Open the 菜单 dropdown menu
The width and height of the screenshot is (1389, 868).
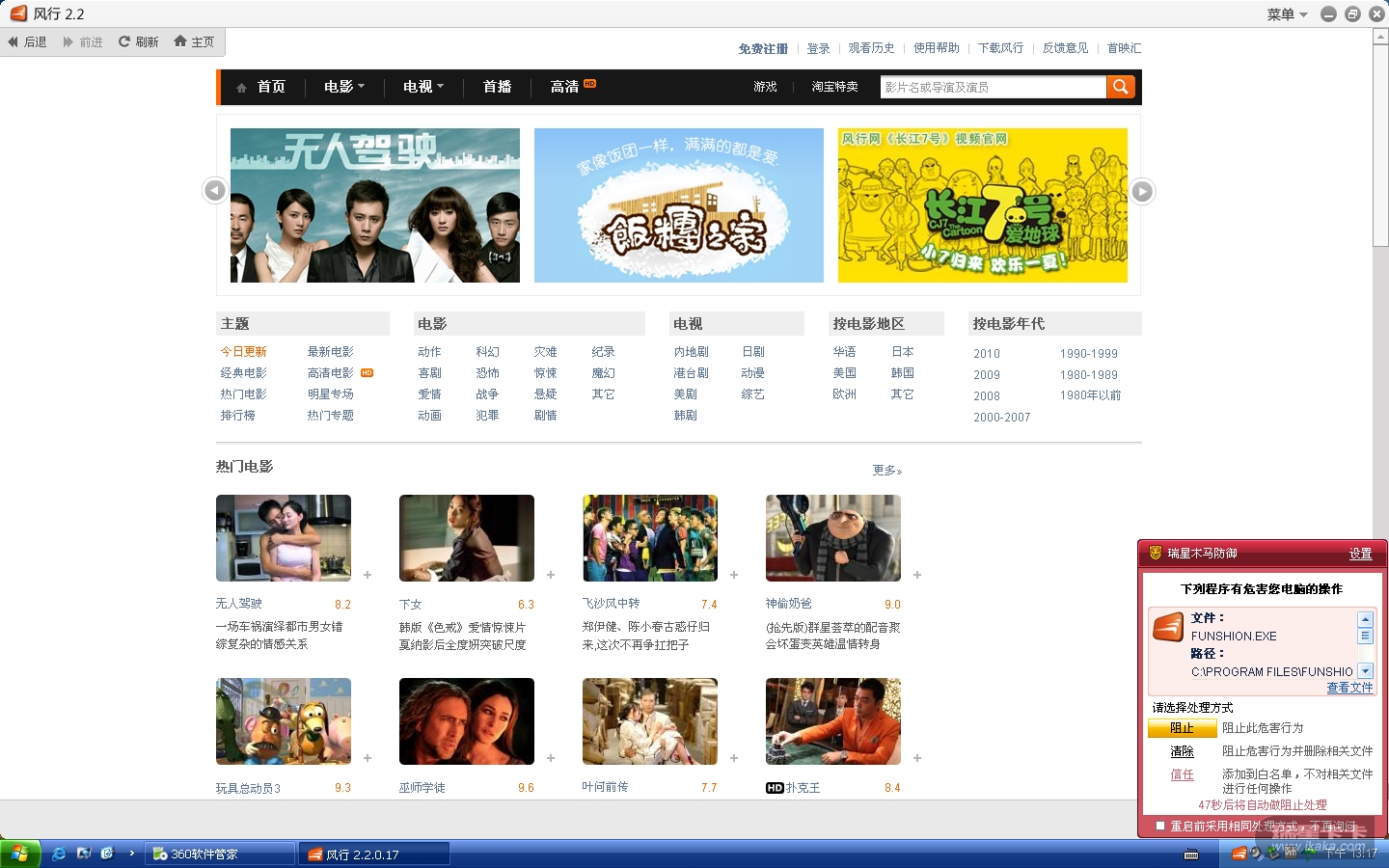point(1287,14)
